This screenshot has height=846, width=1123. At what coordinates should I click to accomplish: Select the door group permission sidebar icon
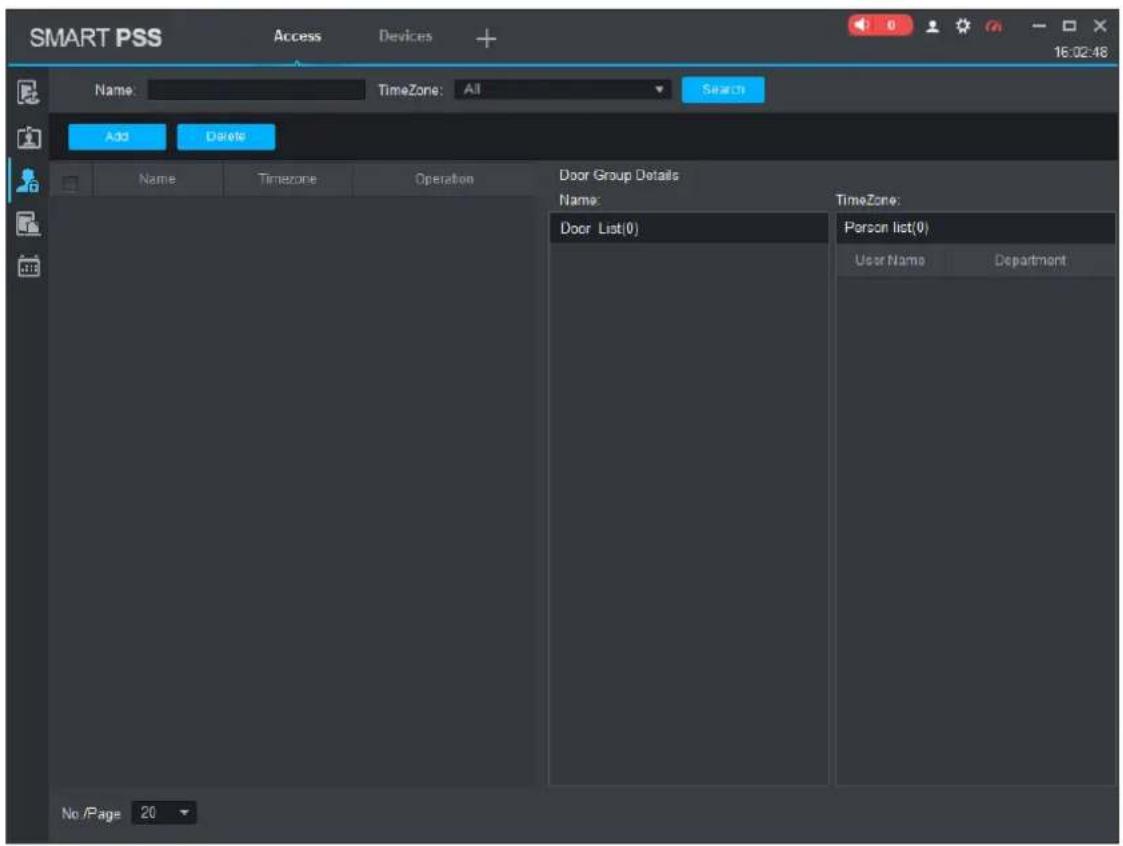click(28, 181)
